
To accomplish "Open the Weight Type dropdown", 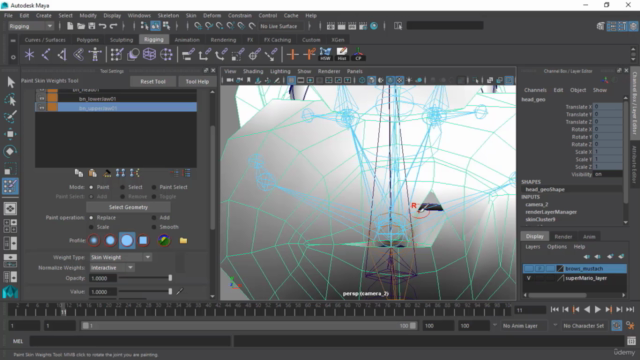I will [x=121, y=257].
